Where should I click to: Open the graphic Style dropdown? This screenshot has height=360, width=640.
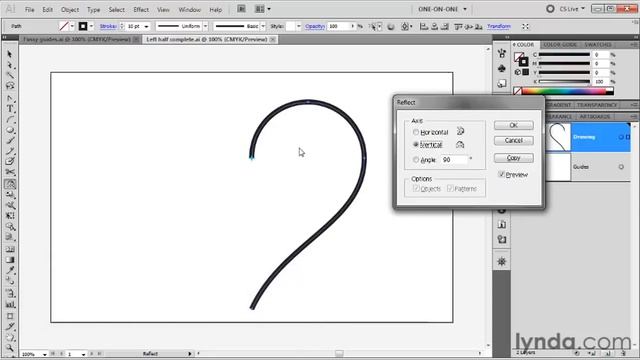pos(299,26)
